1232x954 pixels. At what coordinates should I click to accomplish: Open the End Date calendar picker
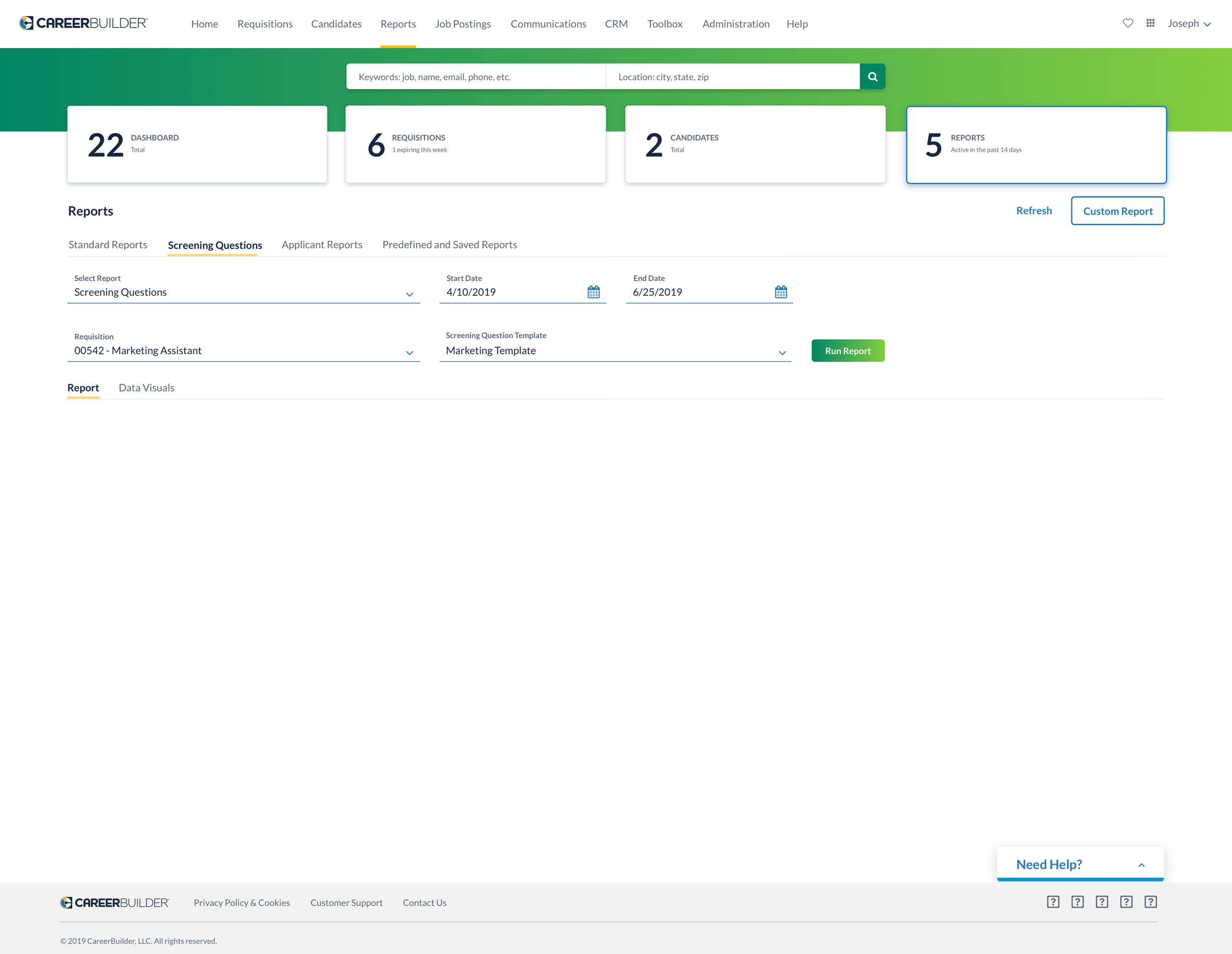[x=780, y=292]
